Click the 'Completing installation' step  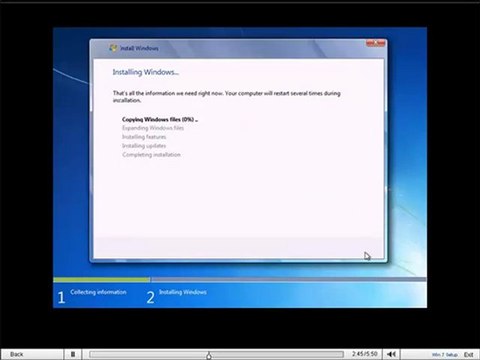pos(151,155)
